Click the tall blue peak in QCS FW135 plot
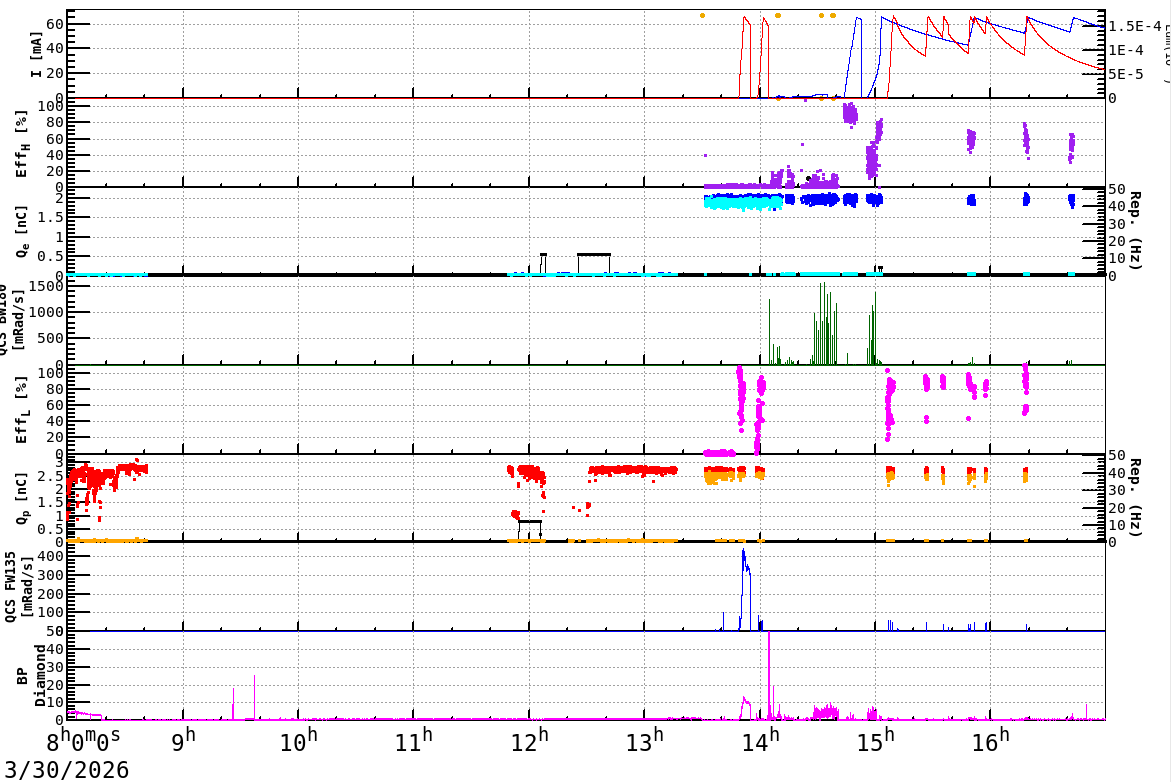Screen dimensions: 1172x782 (x=745, y=589)
